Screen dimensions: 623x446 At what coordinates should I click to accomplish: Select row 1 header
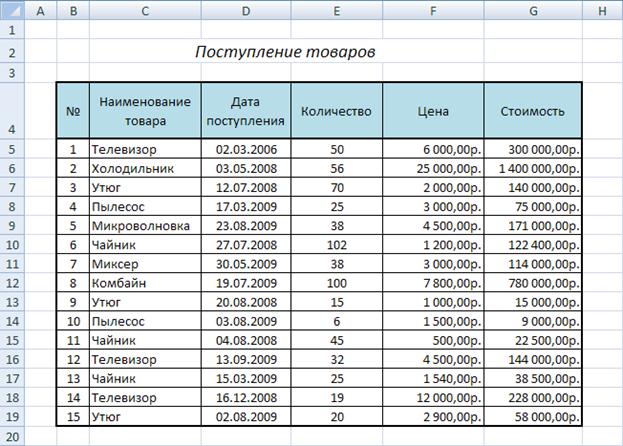coord(12,30)
